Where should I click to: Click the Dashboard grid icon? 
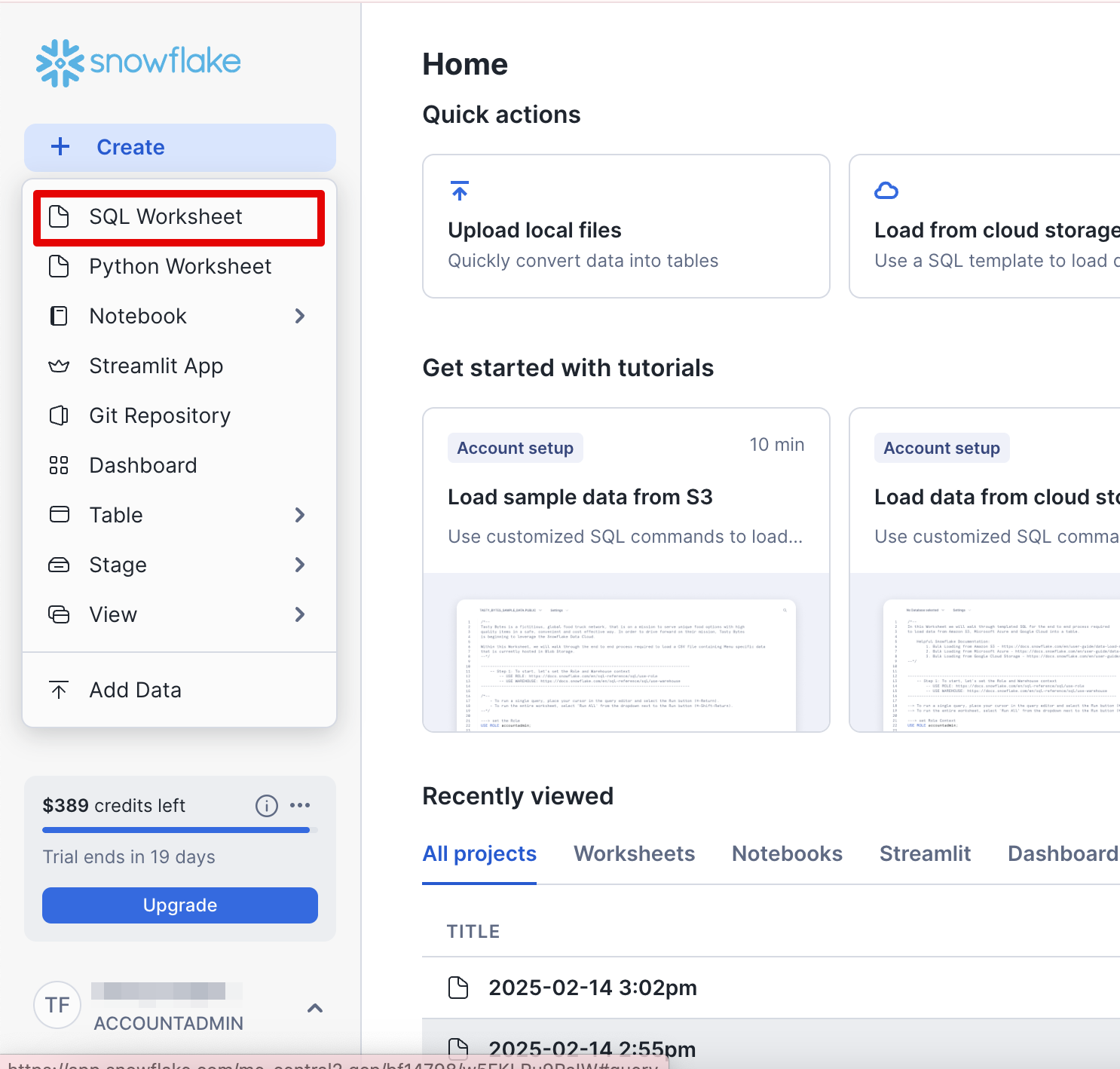[x=59, y=466]
